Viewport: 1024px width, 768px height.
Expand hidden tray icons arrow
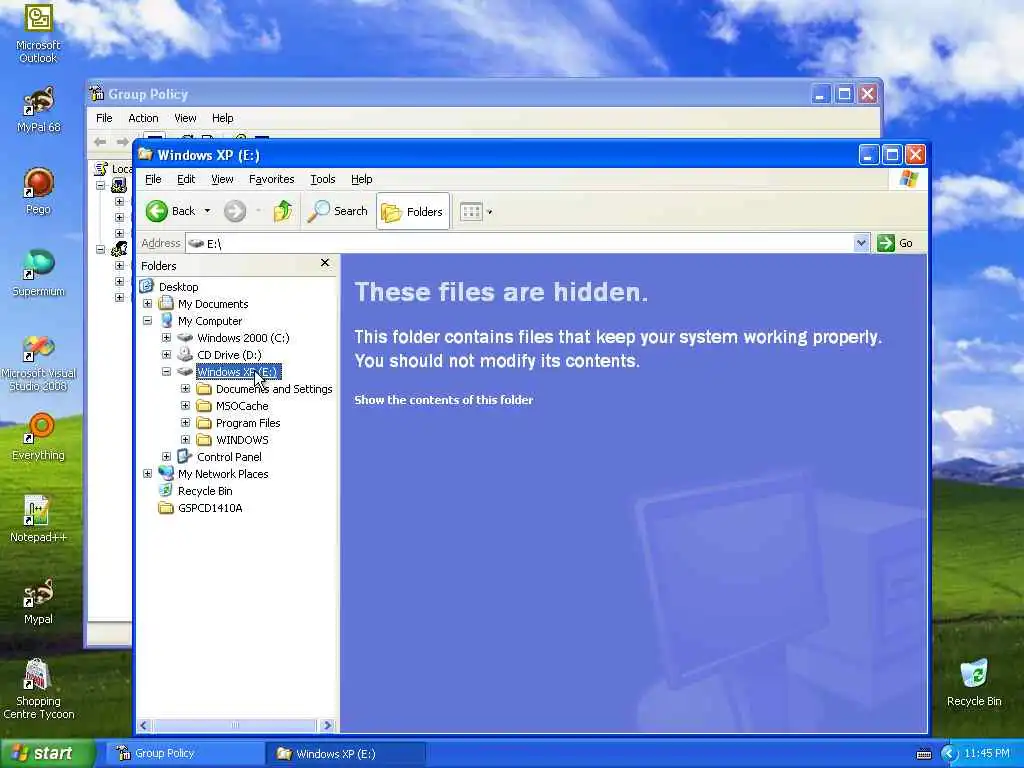click(x=950, y=754)
